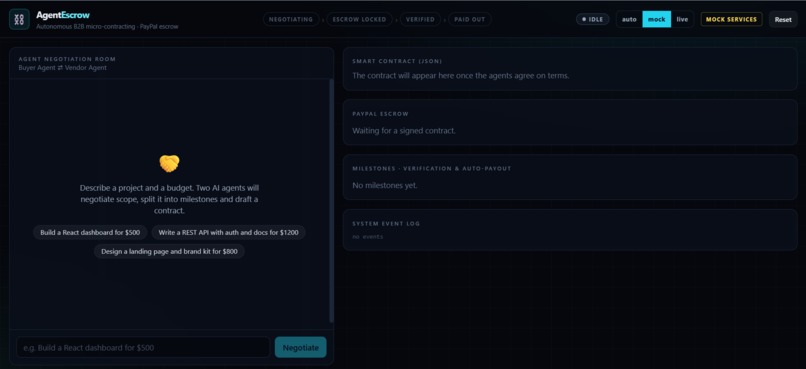The image size is (806, 369).
Task: Choose 'Build a React dashboard for $500' suggestion
Action: click(x=90, y=232)
